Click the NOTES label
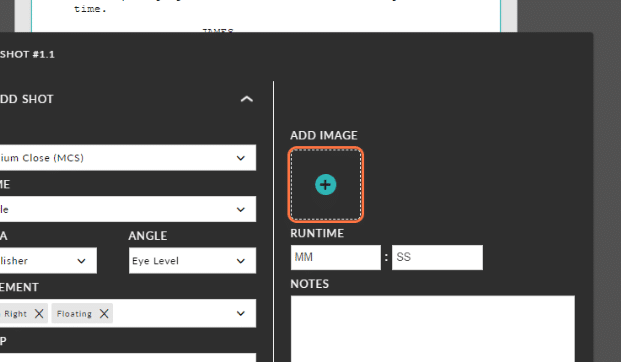 pyautogui.click(x=309, y=284)
